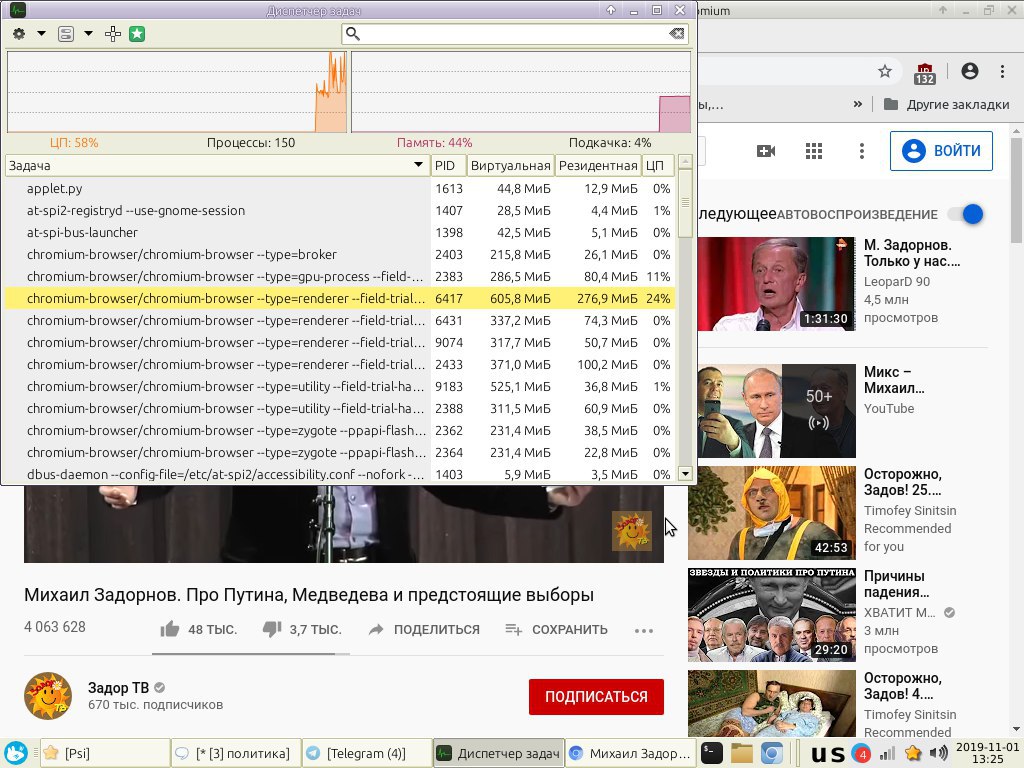
Task: Click the ПОДПИСАТЬСЯ subscribe button
Action: pos(596,697)
